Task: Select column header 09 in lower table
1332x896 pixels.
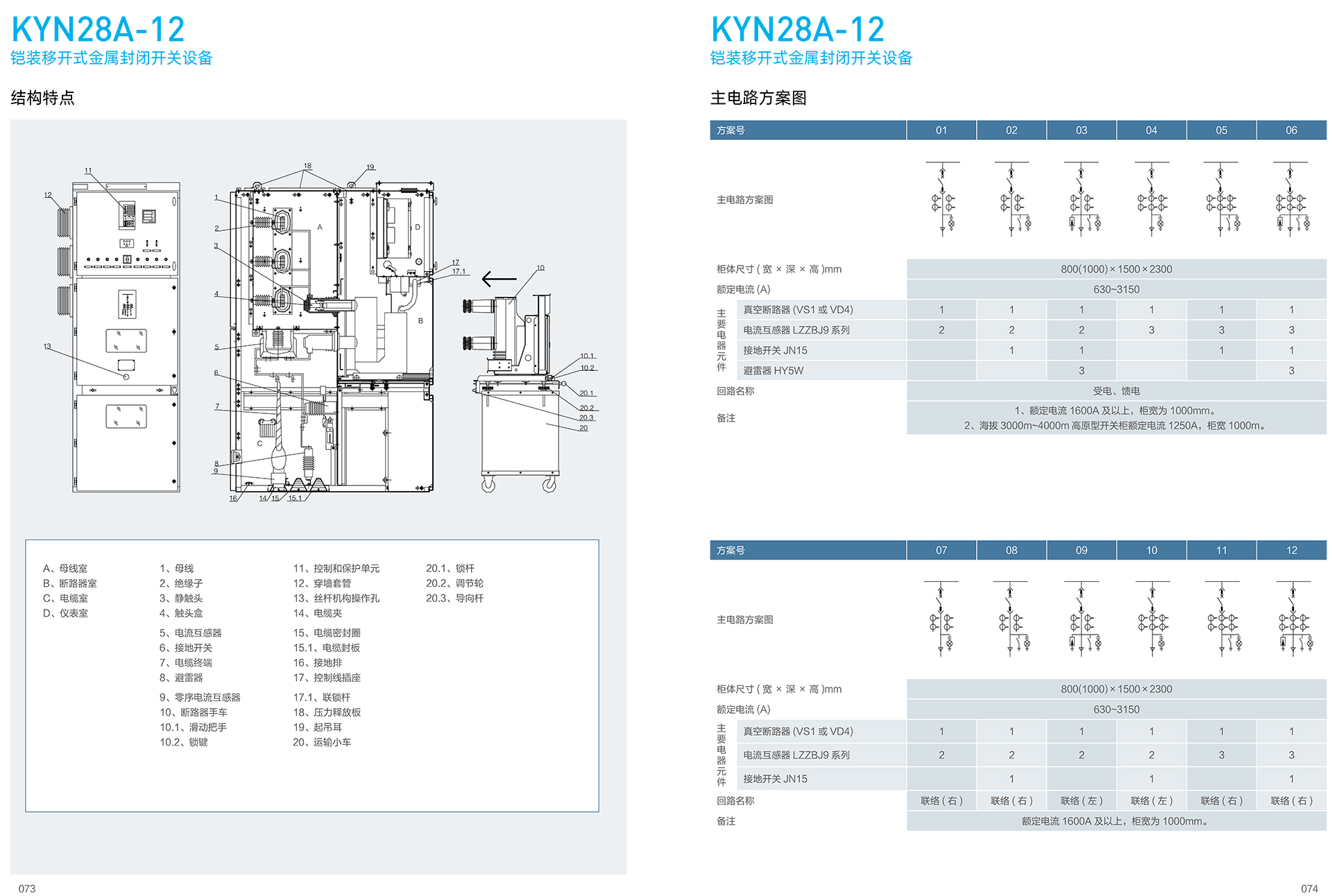Action: pyautogui.click(x=1082, y=551)
